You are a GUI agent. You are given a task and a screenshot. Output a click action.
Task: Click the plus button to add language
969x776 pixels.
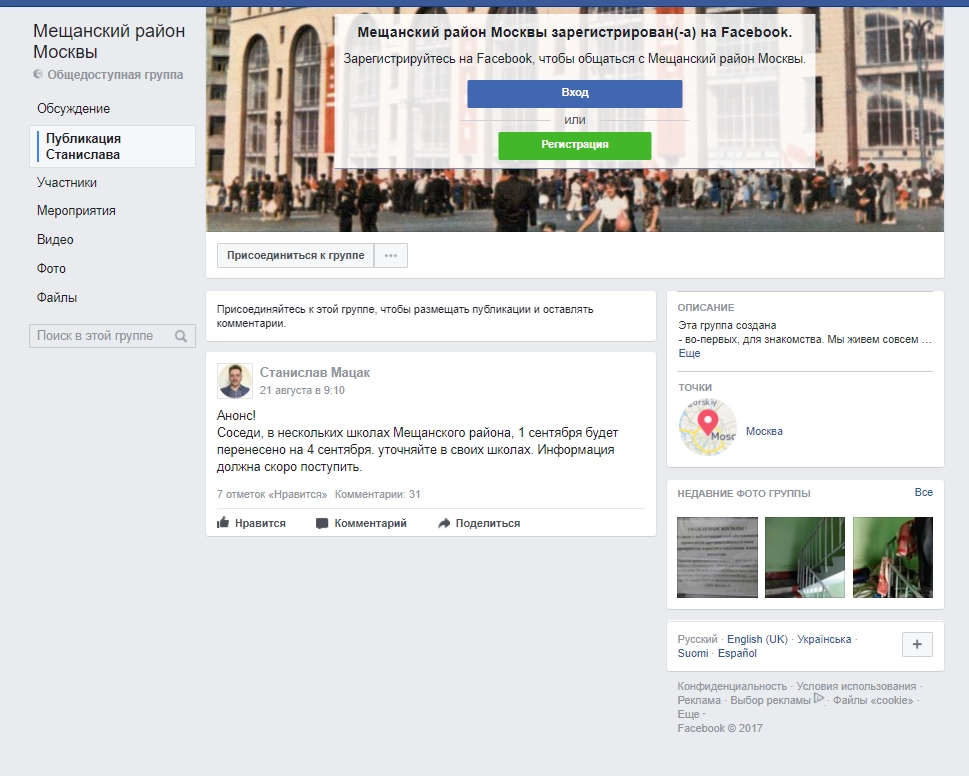point(917,645)
